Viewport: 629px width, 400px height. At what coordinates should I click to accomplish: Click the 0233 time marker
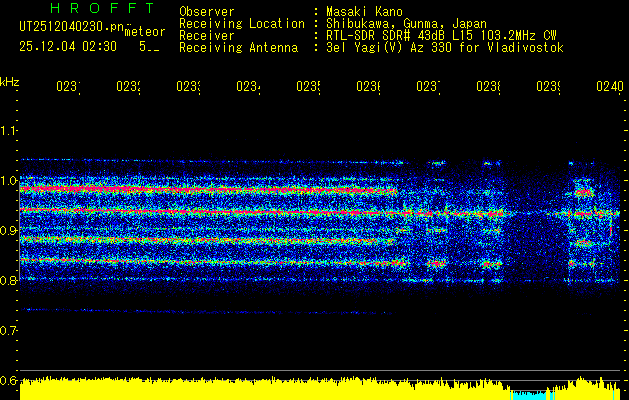189,87
